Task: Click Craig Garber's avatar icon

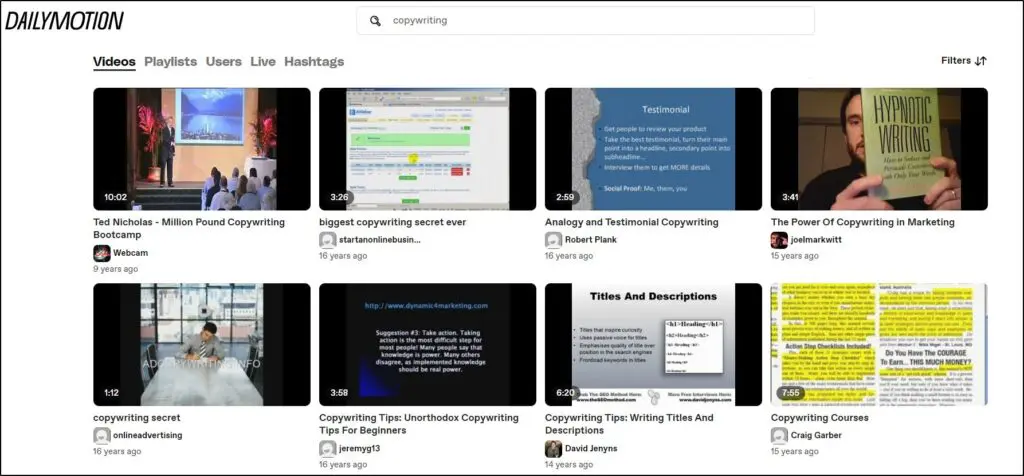Action: click(x=780, y=435)
